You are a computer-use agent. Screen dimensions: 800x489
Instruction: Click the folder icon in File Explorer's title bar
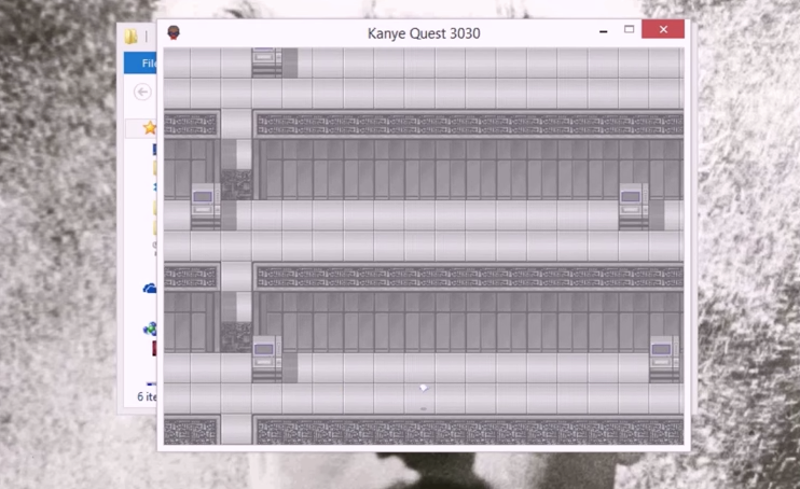131,36
